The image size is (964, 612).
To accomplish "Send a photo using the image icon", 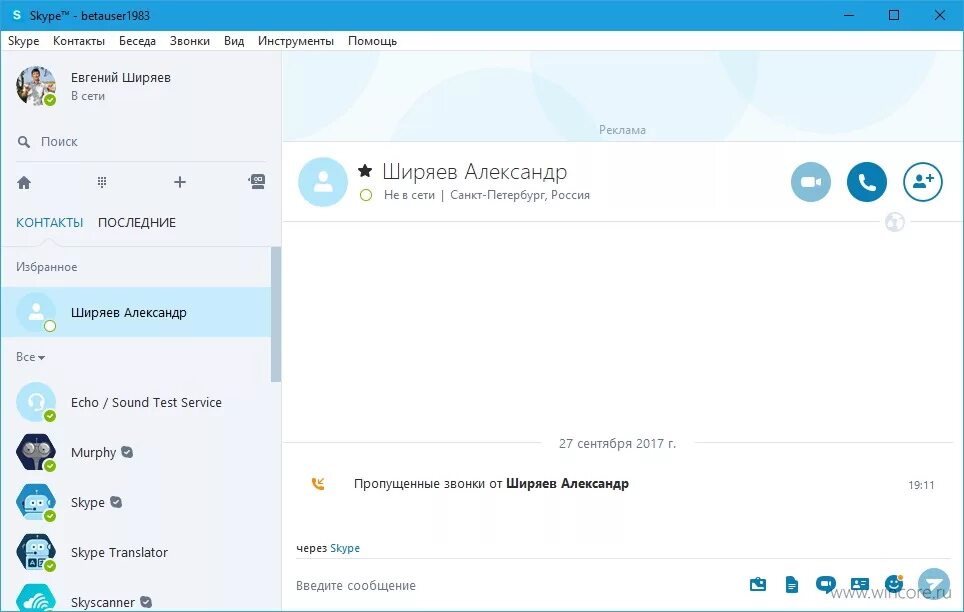I will coord(758,584).
